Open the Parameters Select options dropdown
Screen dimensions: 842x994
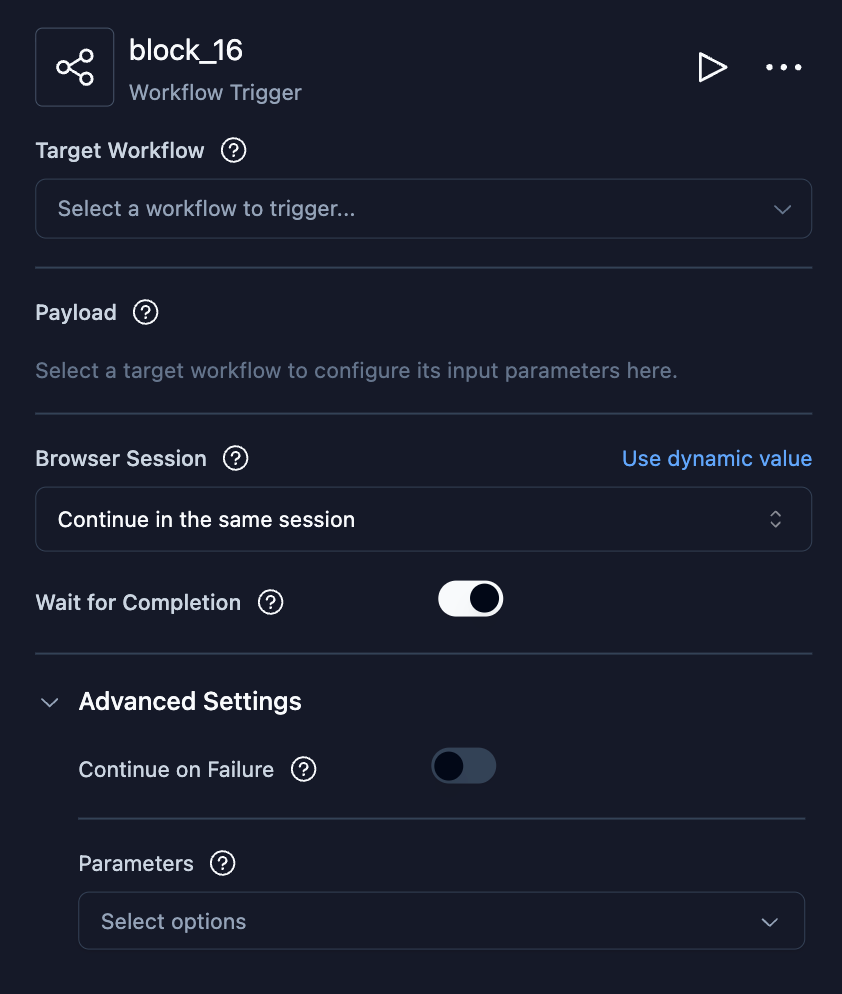tap(441, 921)
